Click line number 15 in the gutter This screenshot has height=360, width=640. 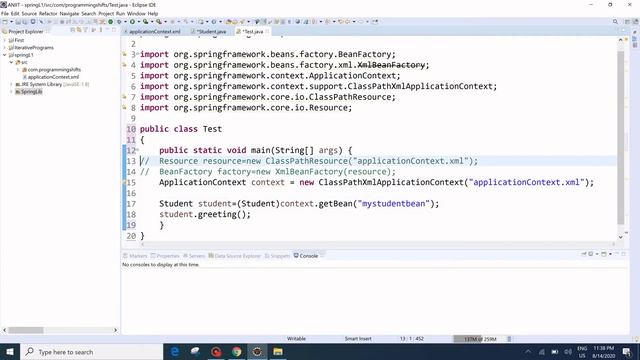pyautogui.click(x=131, y=182)
